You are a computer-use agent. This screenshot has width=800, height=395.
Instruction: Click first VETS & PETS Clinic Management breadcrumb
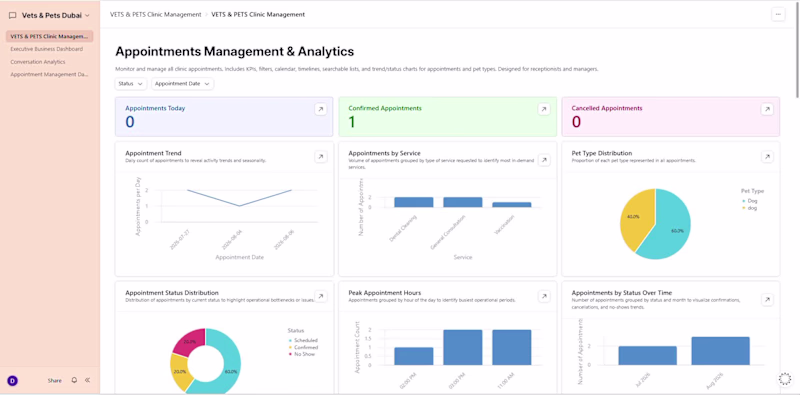(156, 15)
